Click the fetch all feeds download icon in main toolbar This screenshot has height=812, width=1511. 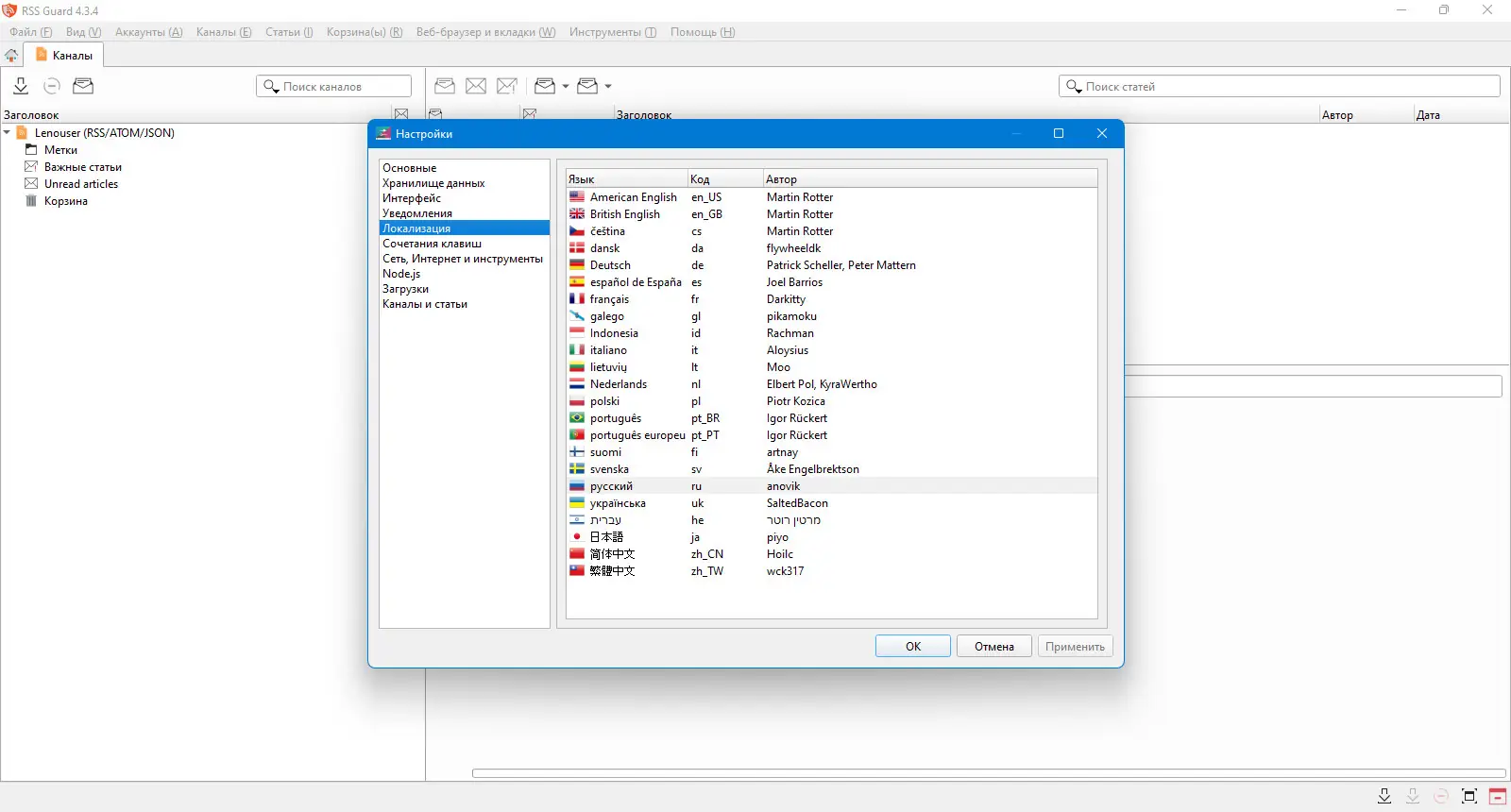21,86
